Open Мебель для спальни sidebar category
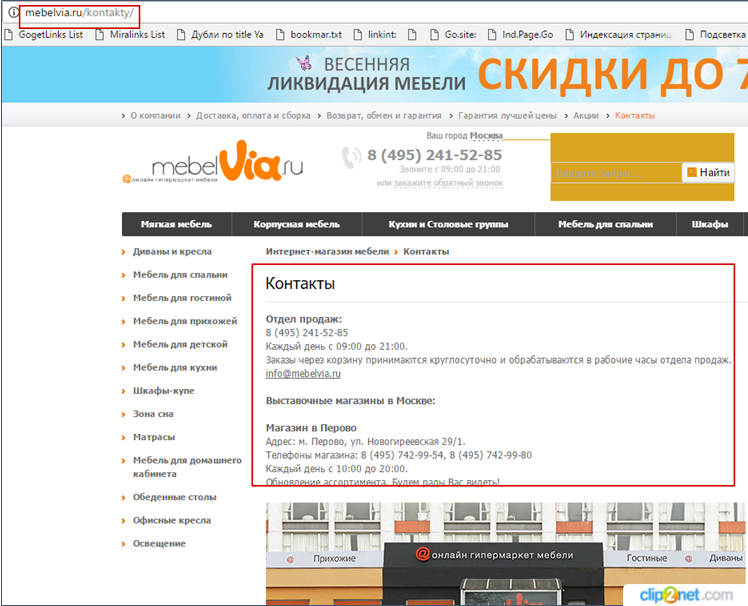This screenshot has height=606, width=748. click(180, 275)
